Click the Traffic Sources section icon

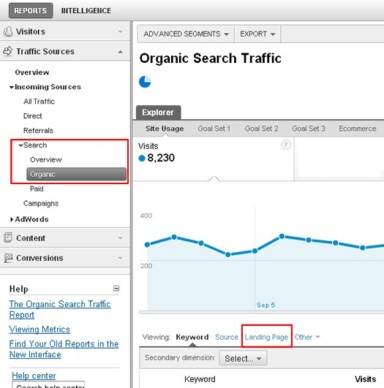(x=8, y=51)
